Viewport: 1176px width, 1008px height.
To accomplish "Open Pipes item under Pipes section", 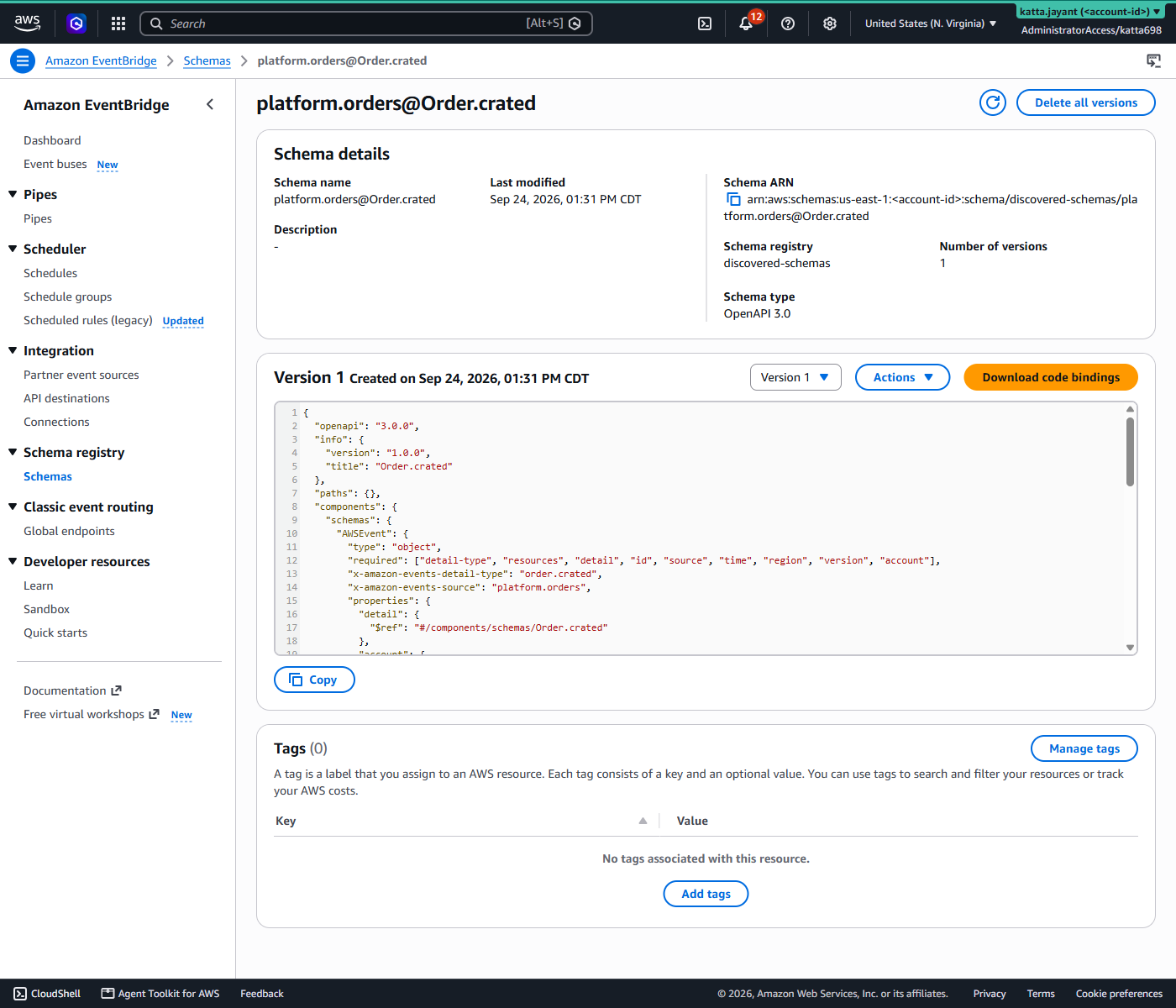I will click(38, 218).
